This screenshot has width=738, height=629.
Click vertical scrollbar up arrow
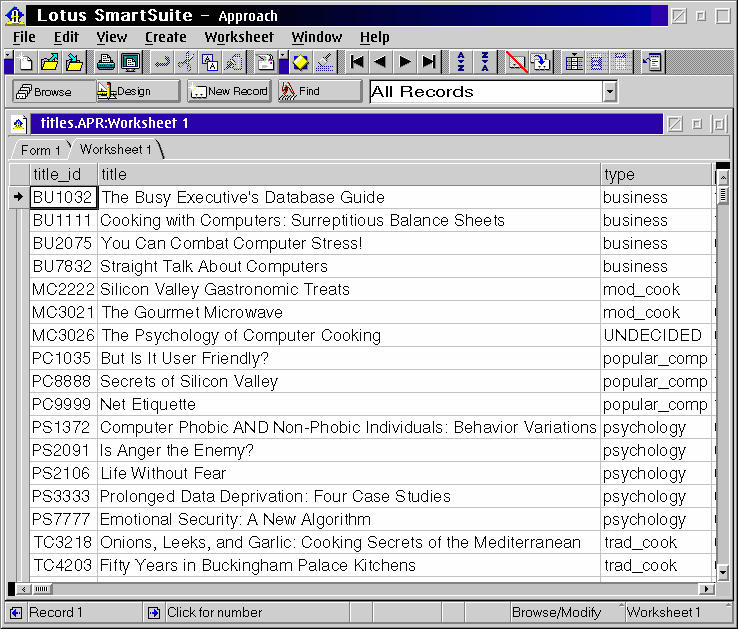[723, 177]
